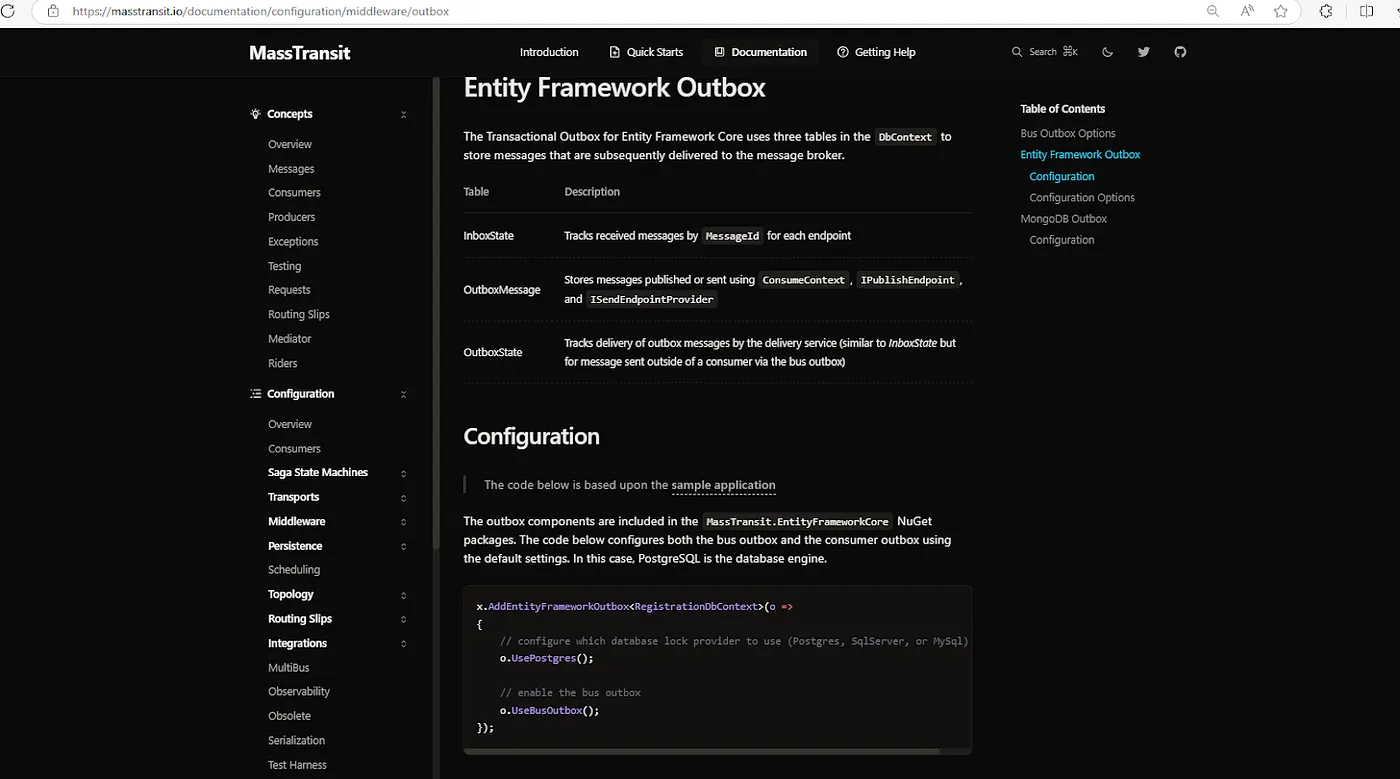Click the Search box in header
This screenshot has height=779, width=1400.
tap(1044, 52)
